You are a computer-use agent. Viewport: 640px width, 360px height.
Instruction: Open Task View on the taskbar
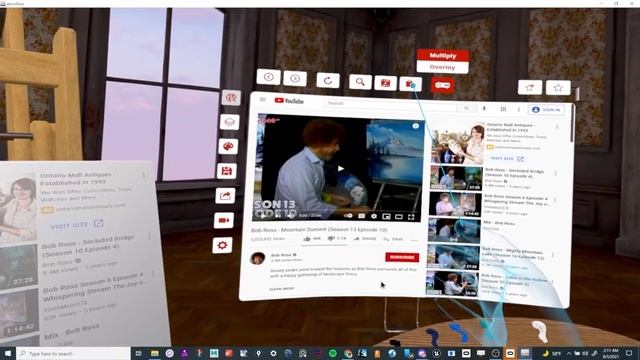point(138,353)
